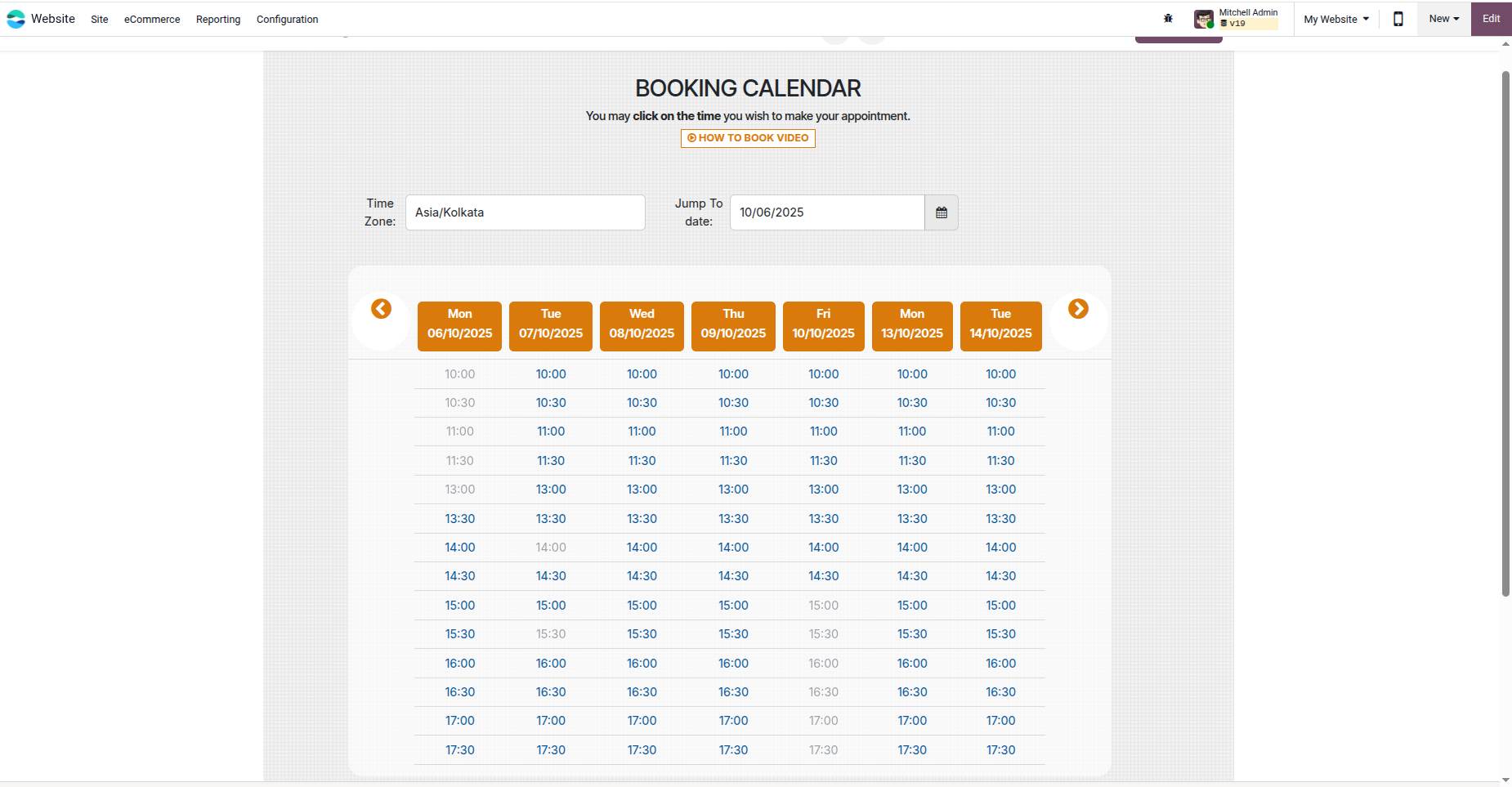The height and width of the screenshot is (787, 1512).
Task: Book 16:00 slot on Wed 08/10/2025
Action: click(642, 664)
